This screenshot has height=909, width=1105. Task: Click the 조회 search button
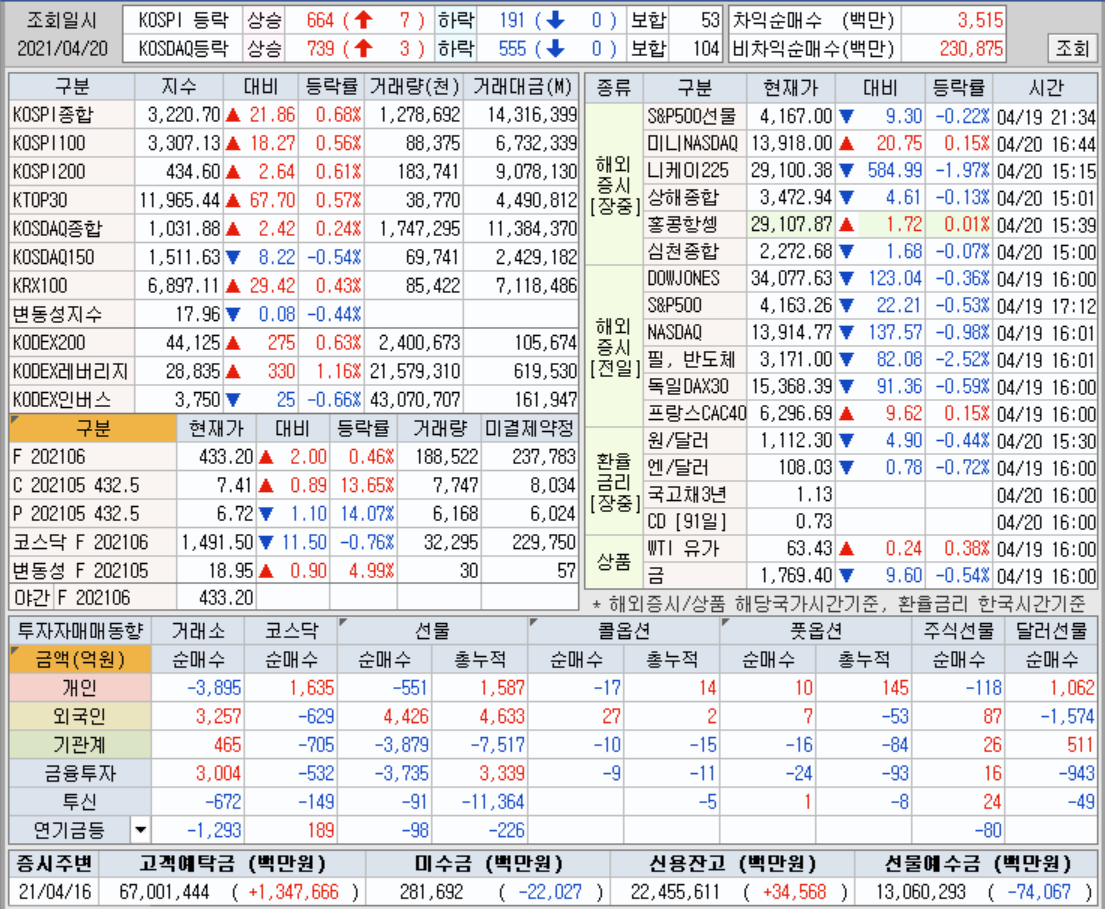coord(1072,48)
